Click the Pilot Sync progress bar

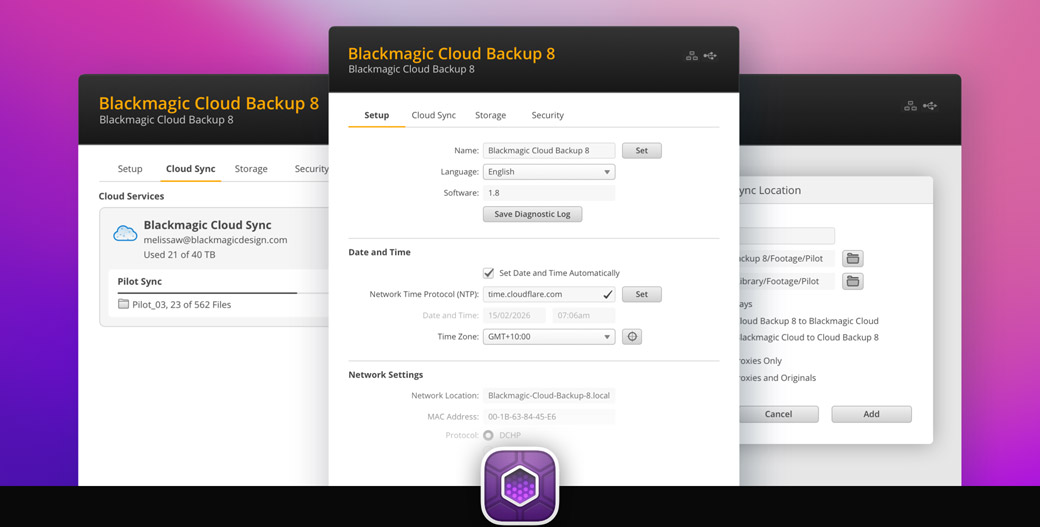click(x=223, y=293)
